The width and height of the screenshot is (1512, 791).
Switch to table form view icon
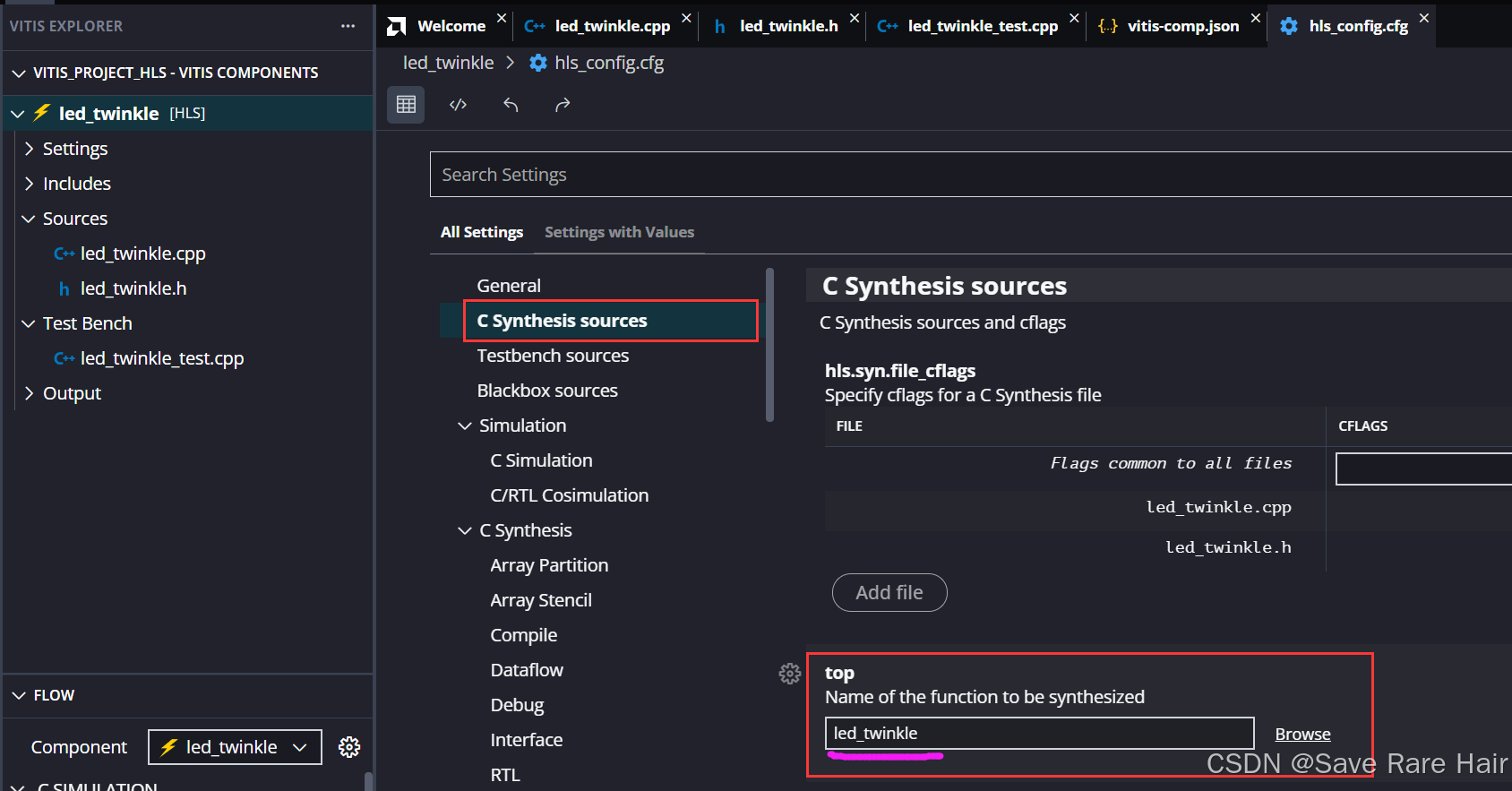click(406, 105)
